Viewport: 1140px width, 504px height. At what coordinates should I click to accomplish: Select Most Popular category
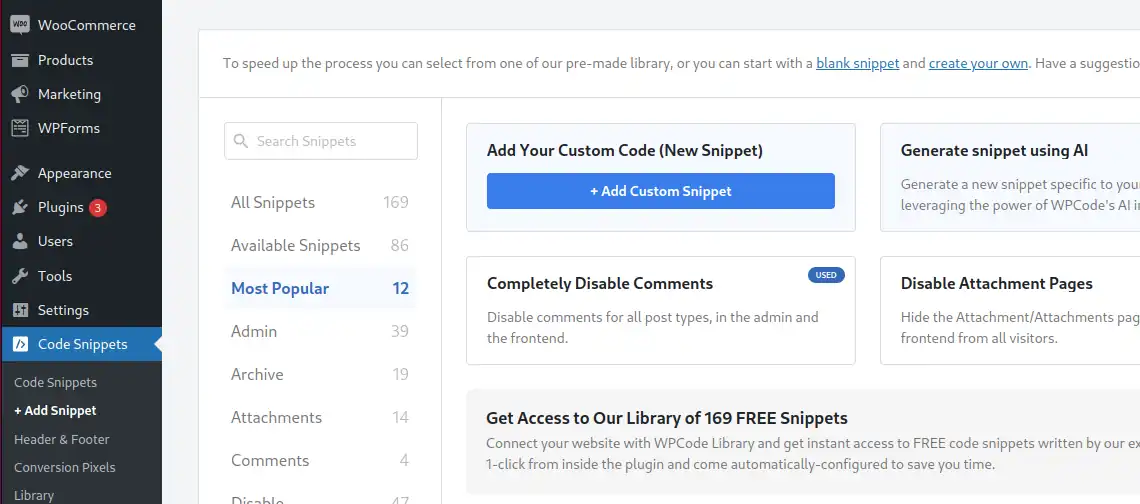320,288
